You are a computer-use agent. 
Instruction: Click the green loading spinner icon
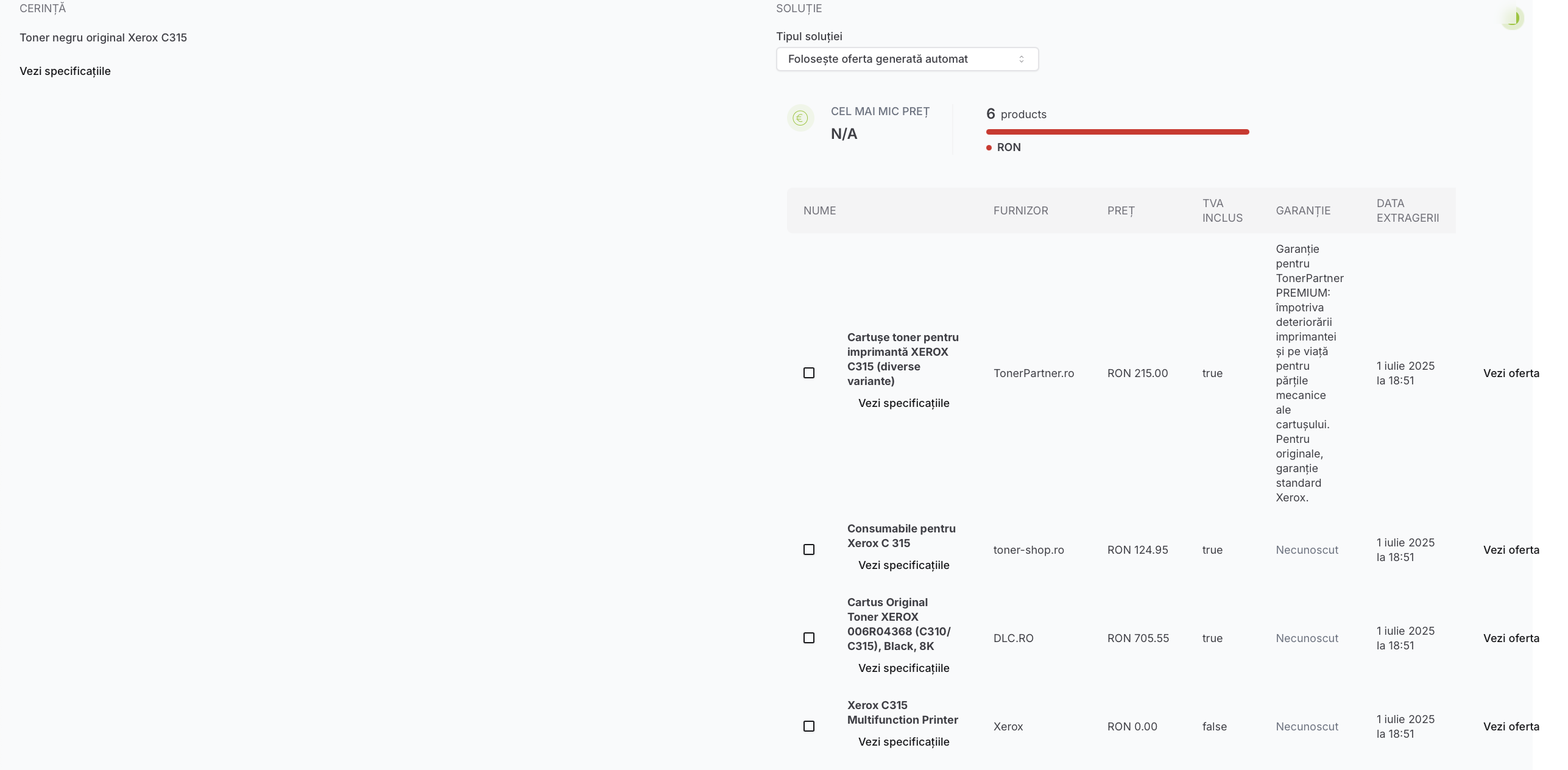(x=1512, y=18)
